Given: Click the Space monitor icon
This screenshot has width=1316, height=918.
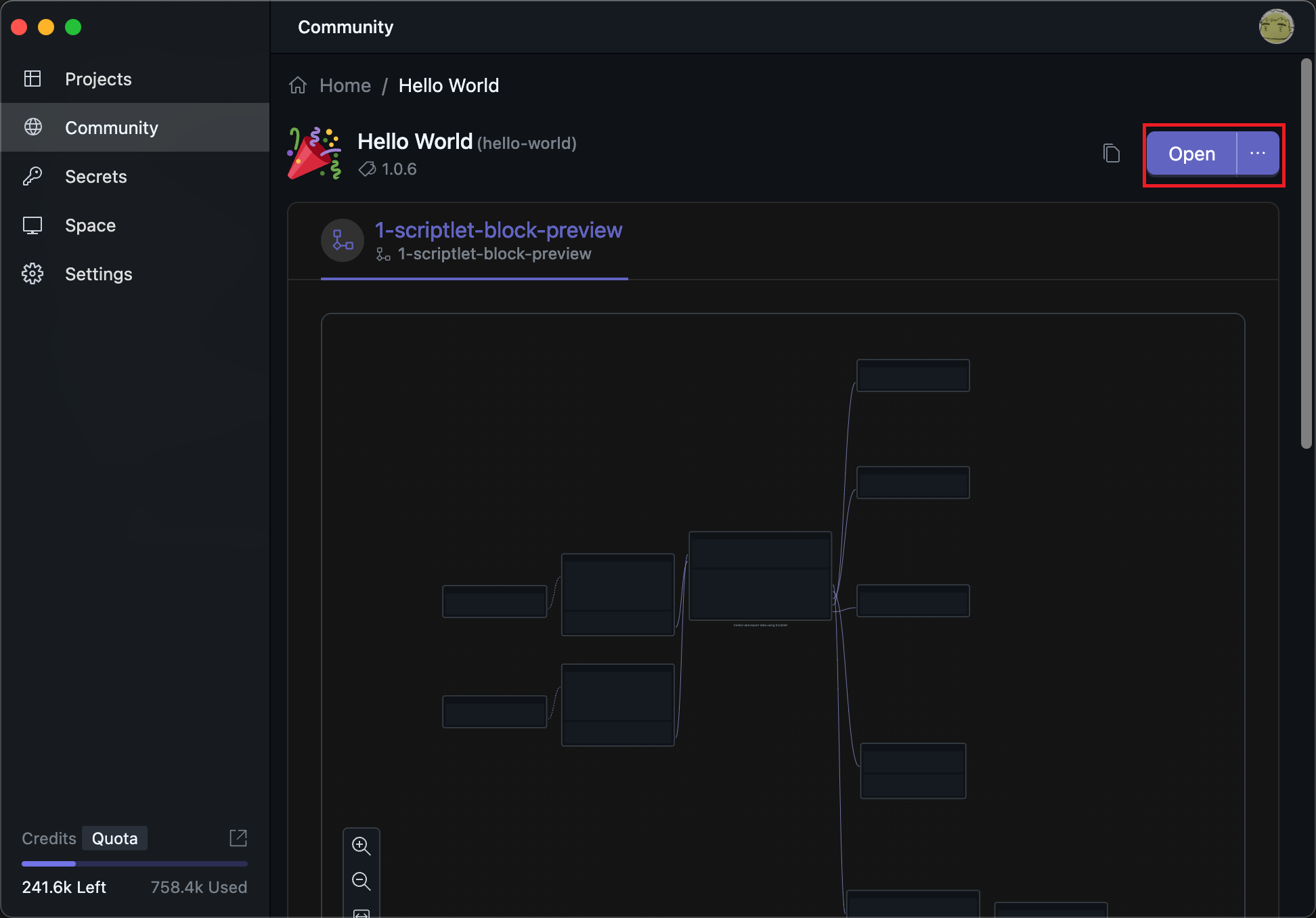Looking at the screenshot, I should click(32, 225).
